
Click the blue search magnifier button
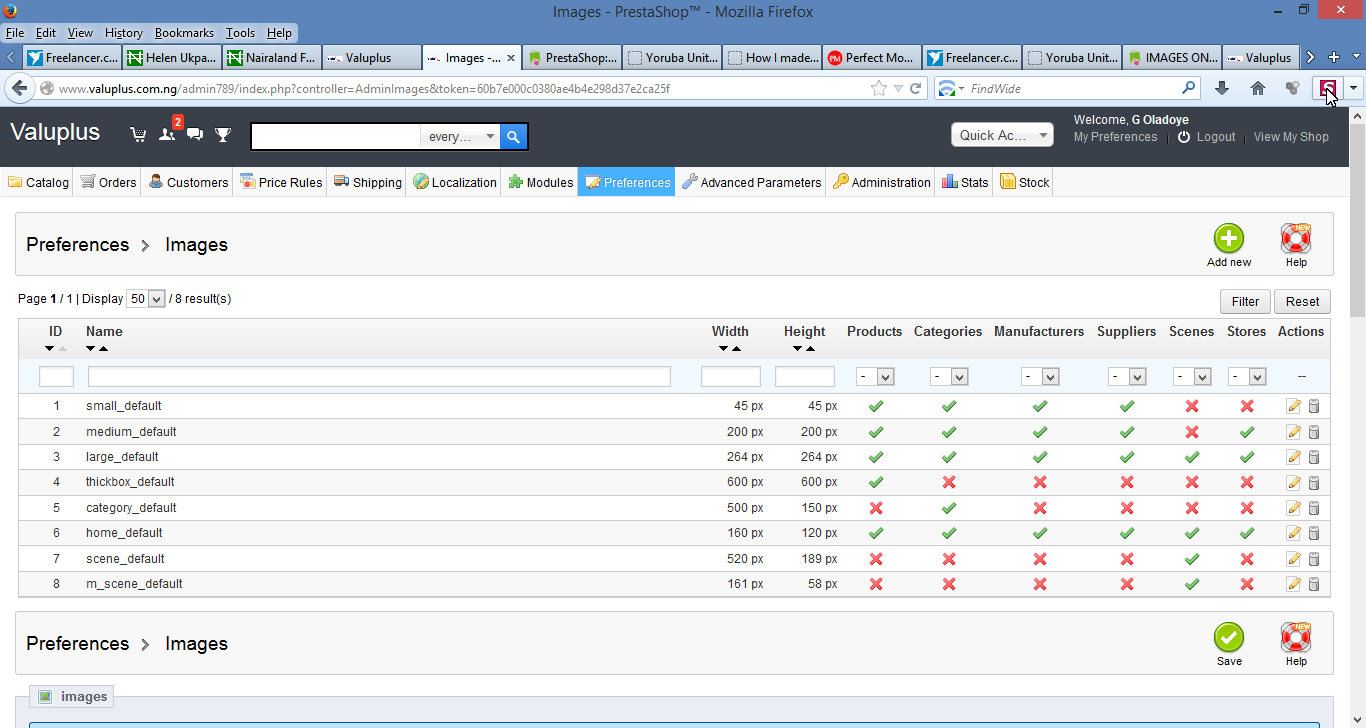pos(513,136)
